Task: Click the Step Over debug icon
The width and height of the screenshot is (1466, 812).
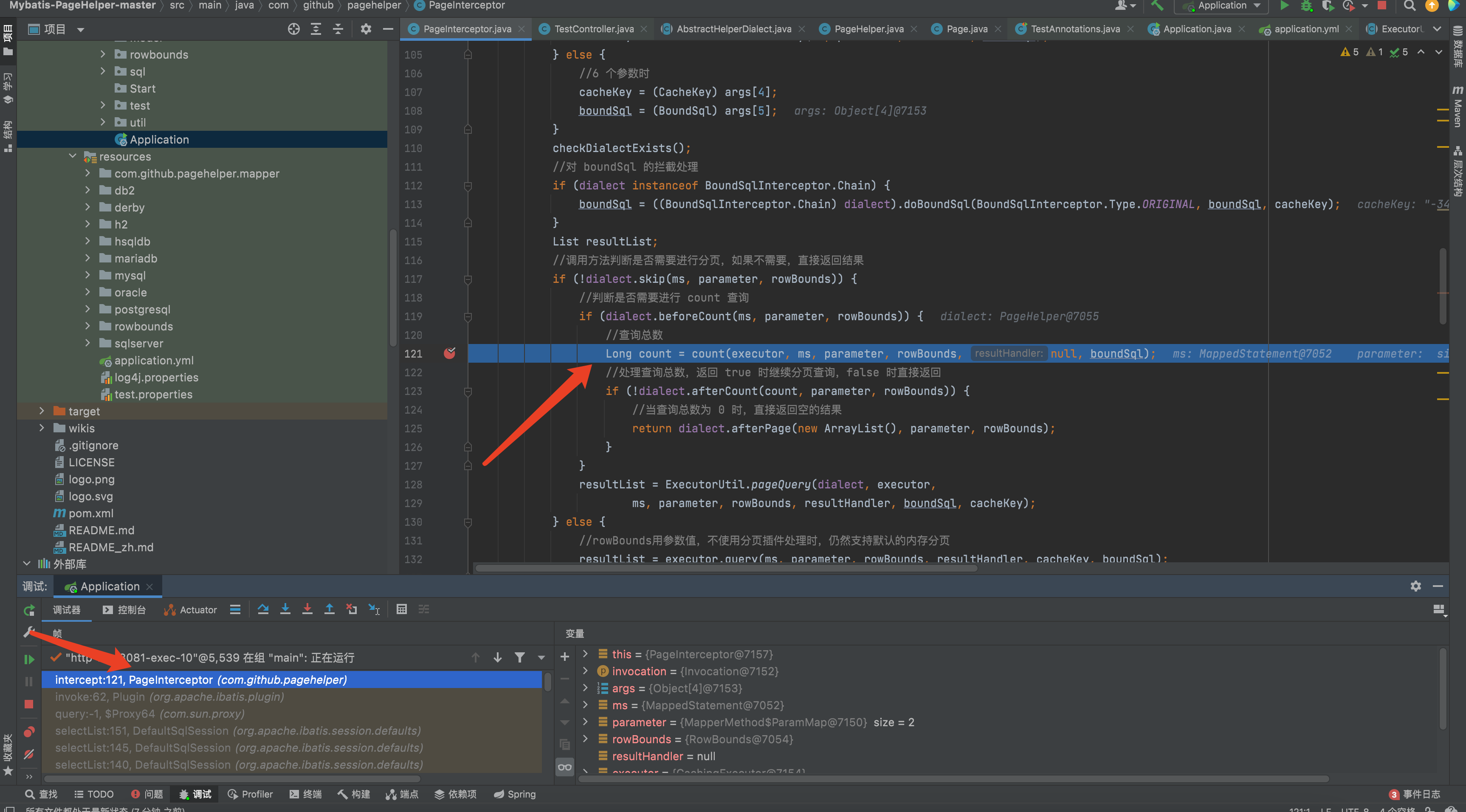Action: [263, 609]
